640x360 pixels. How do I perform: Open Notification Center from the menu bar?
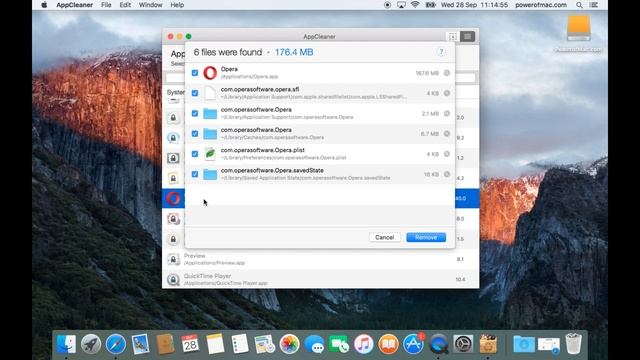click(x=594, y=5)
